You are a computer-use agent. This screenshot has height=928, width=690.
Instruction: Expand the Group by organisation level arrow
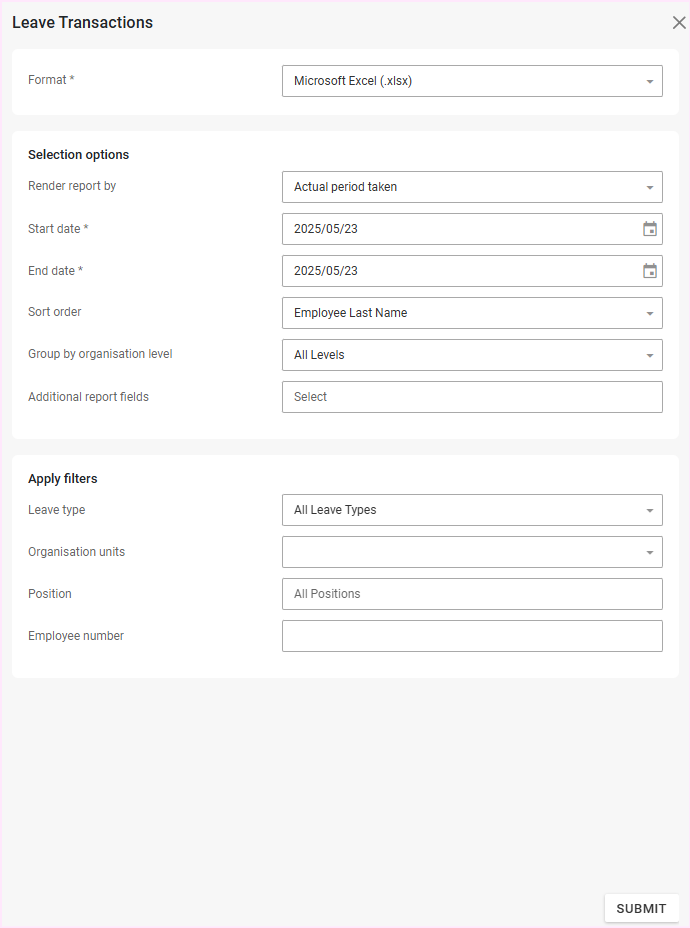(x=650, y=355)
